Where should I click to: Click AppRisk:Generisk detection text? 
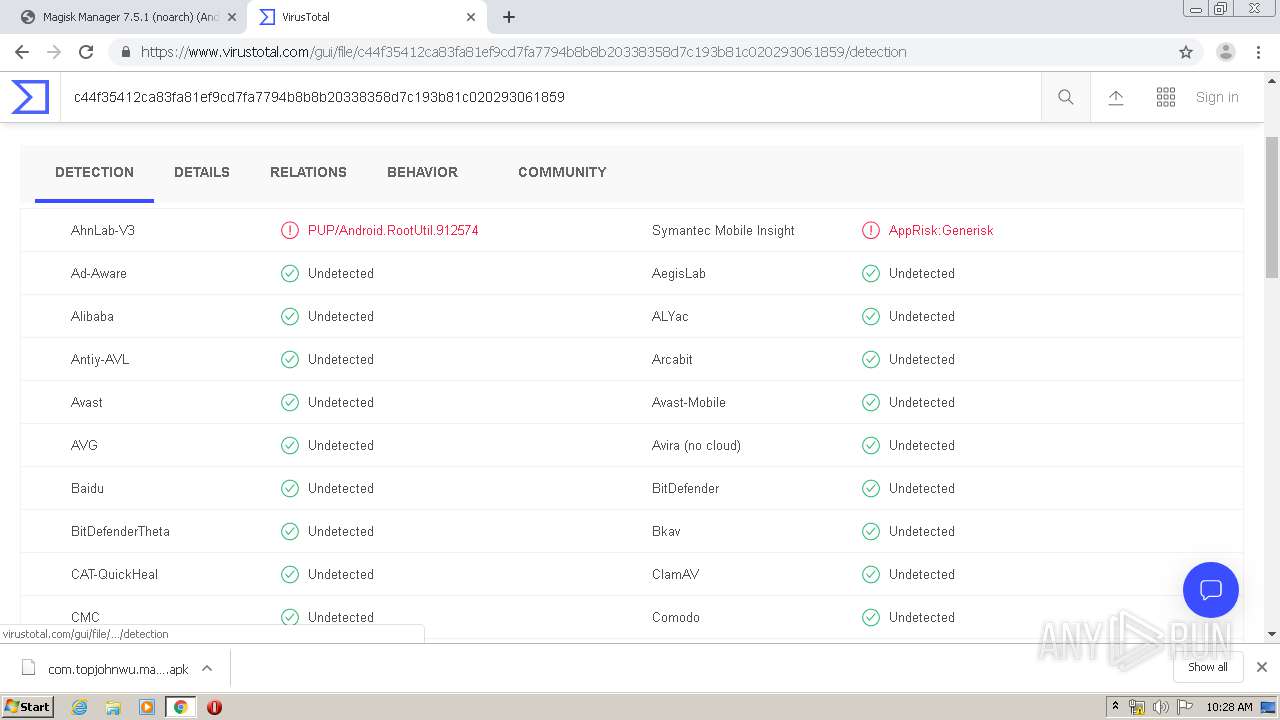(x=941, y=230)
